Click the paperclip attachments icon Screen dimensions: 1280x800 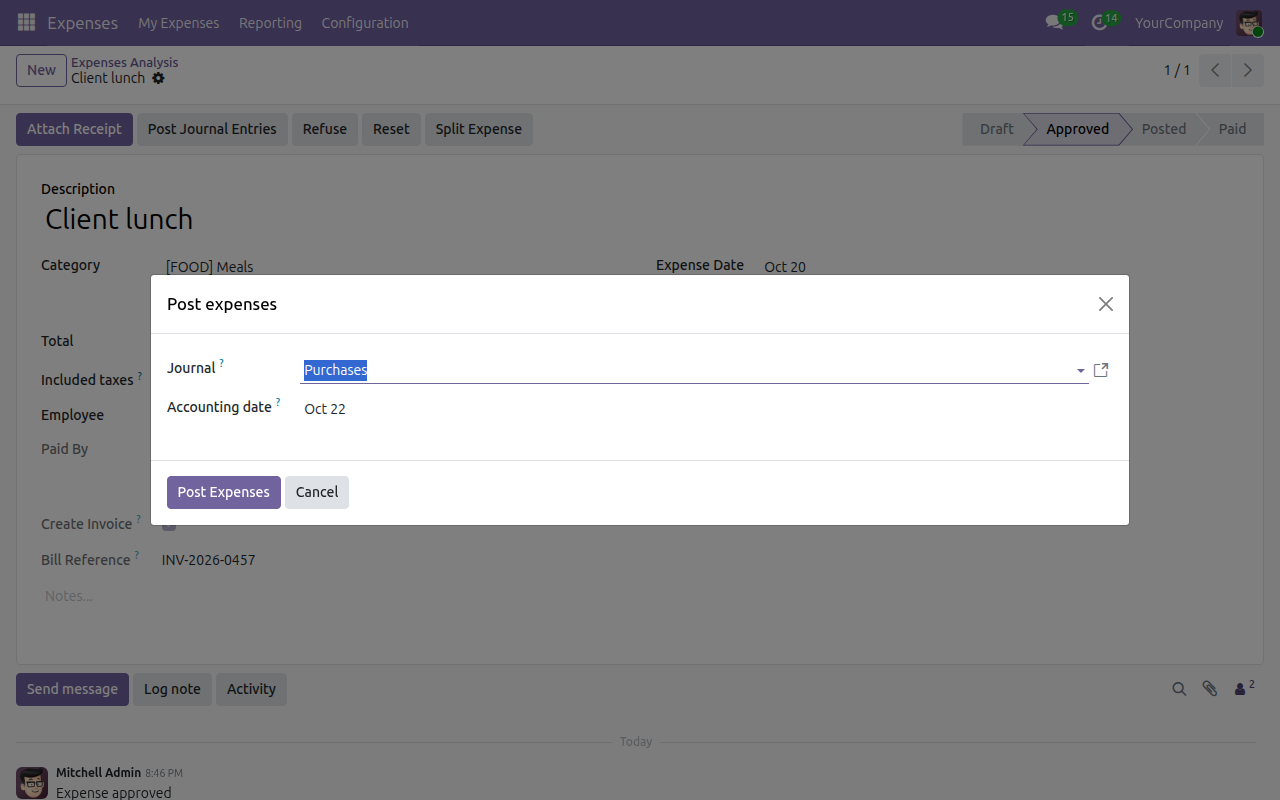tap(1210, 689)
